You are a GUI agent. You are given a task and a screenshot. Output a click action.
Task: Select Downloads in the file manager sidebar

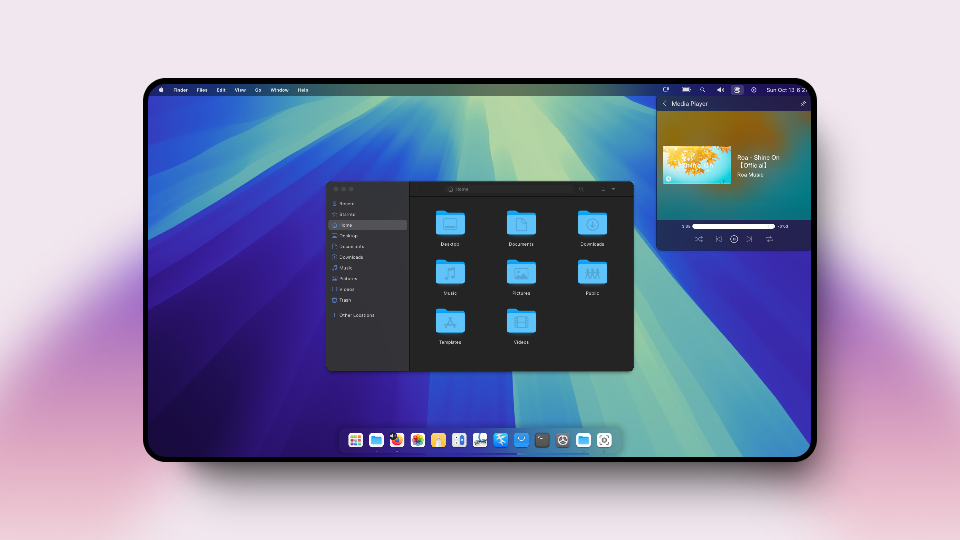pos(367,257)
